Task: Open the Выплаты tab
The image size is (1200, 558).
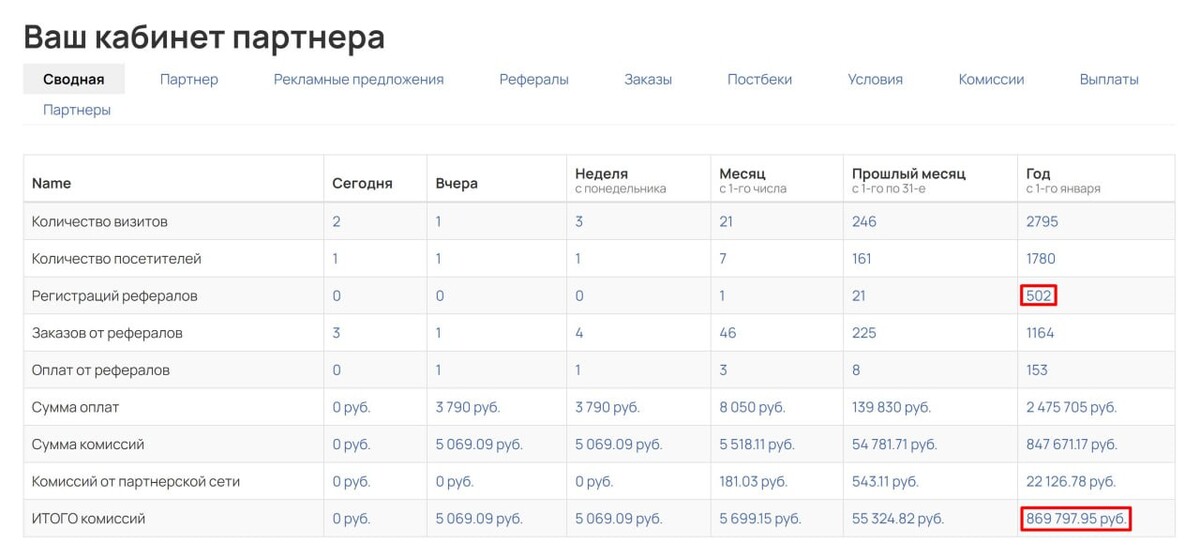Action: click(x=1109, y=79)
